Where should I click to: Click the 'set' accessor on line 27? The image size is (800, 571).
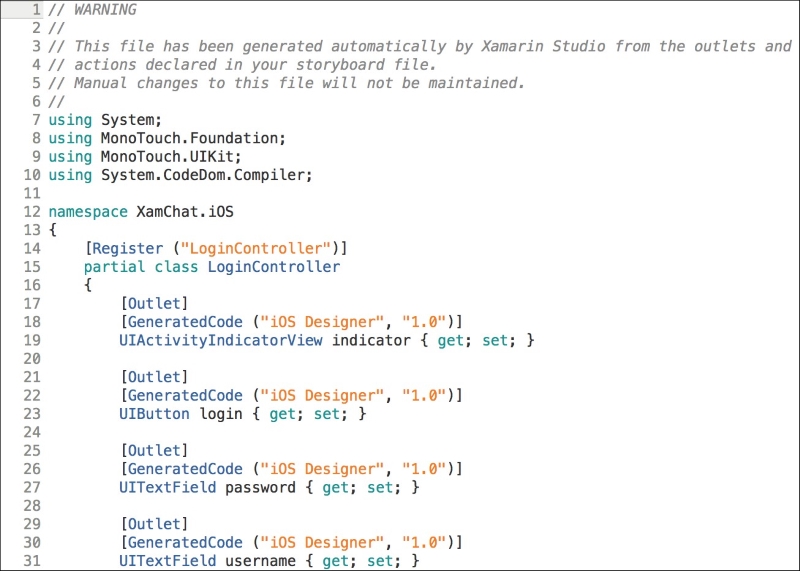(380, 487)
